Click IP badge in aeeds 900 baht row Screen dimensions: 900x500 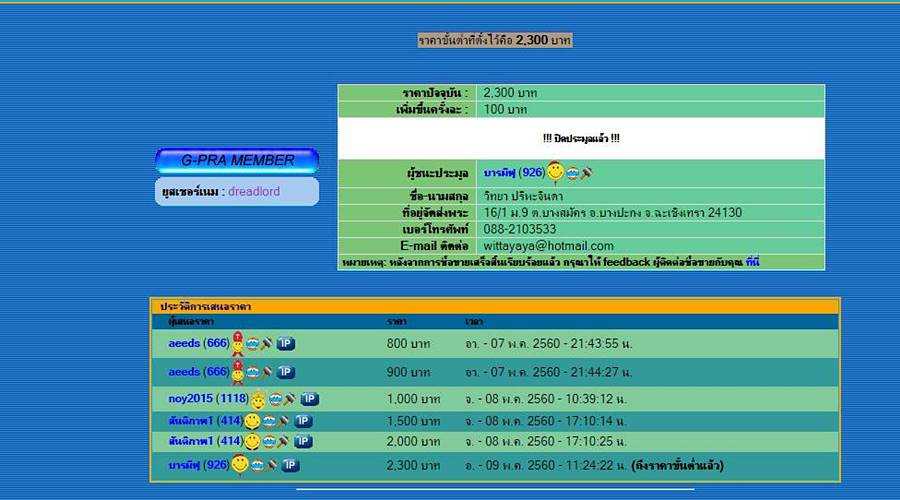coord(286,372)
